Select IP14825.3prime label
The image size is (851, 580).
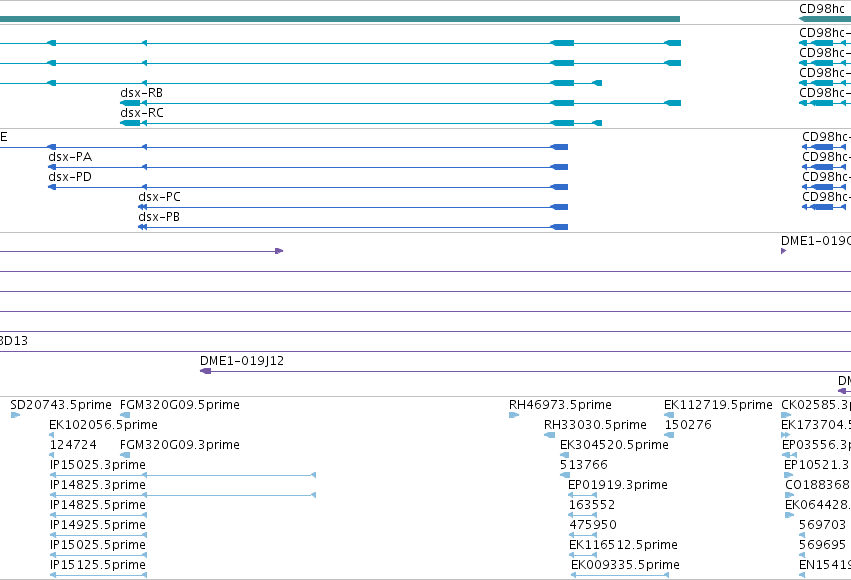point(98,485)
